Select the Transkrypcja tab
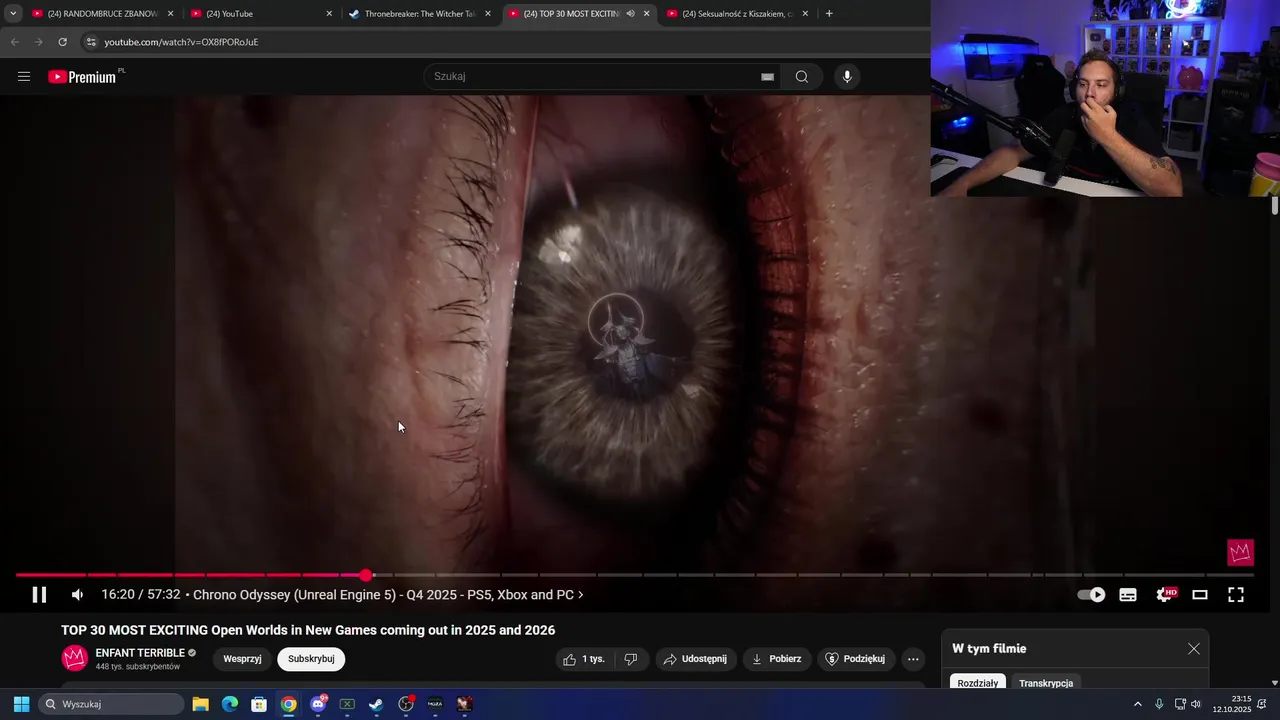 tap(1046, 683)
